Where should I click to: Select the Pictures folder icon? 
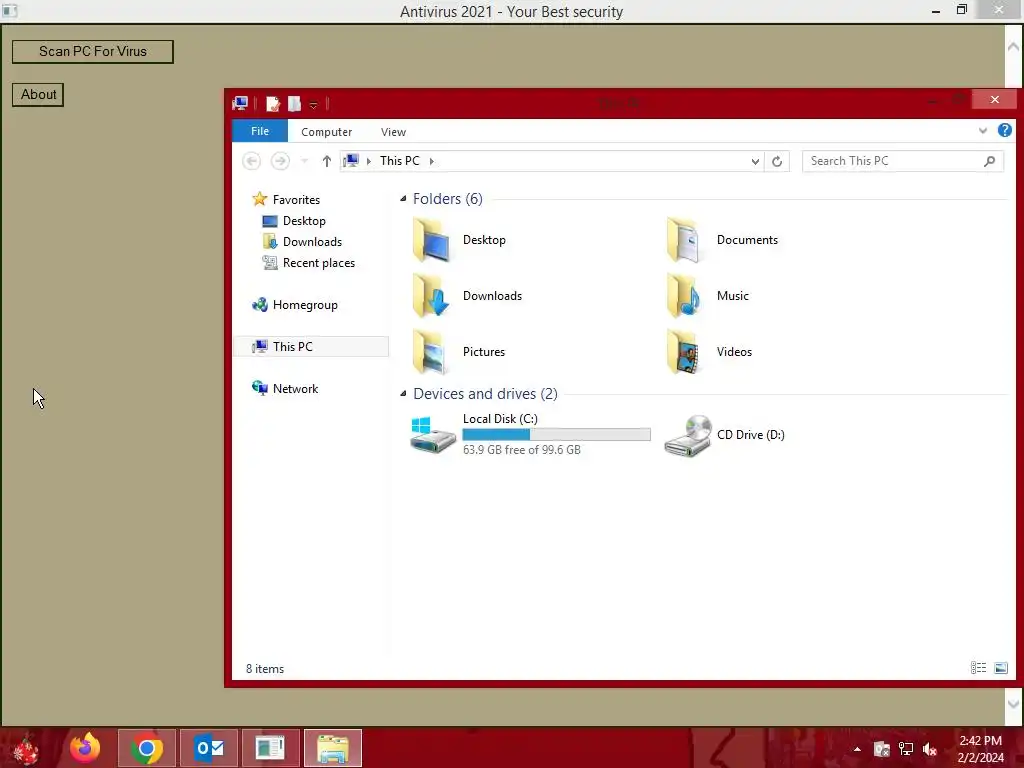coord(431,352)
